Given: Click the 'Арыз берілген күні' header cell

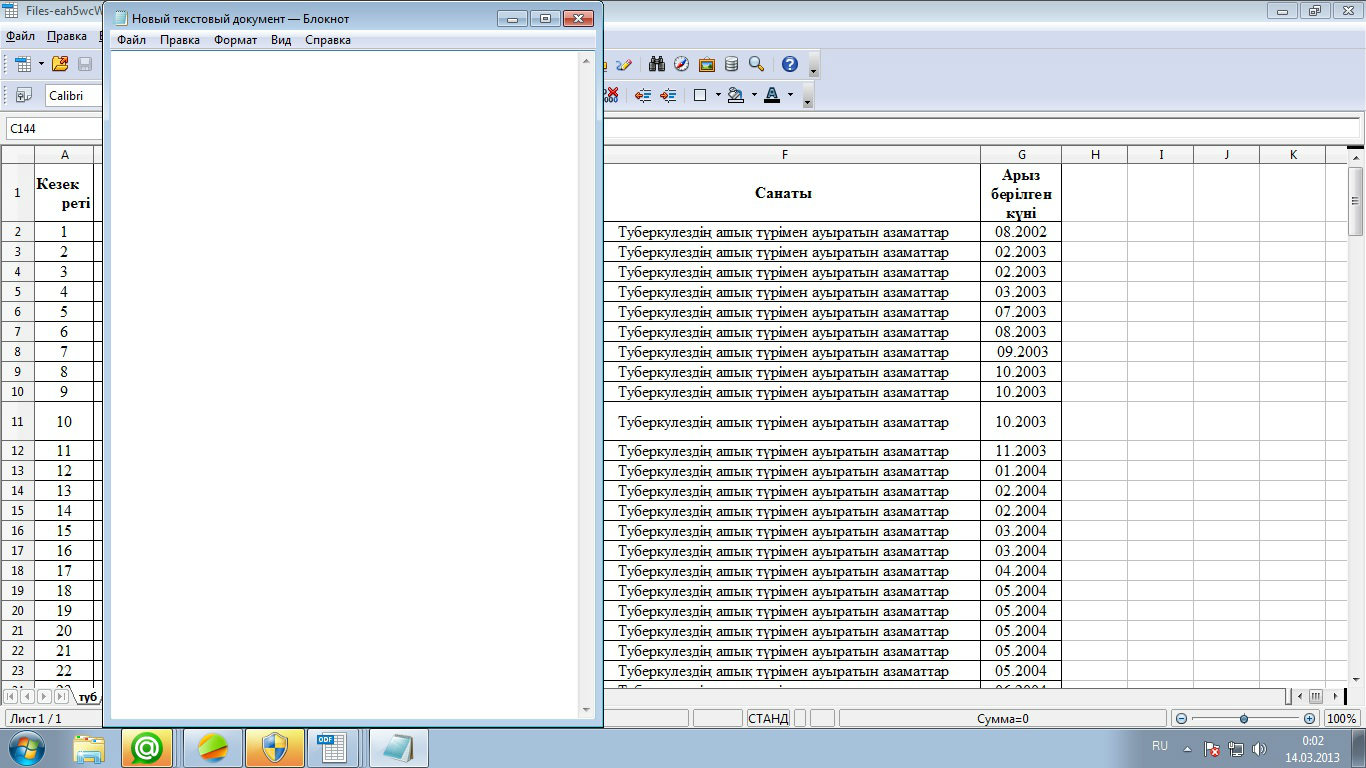Looking at the screenshot, I should (1021, 193).
